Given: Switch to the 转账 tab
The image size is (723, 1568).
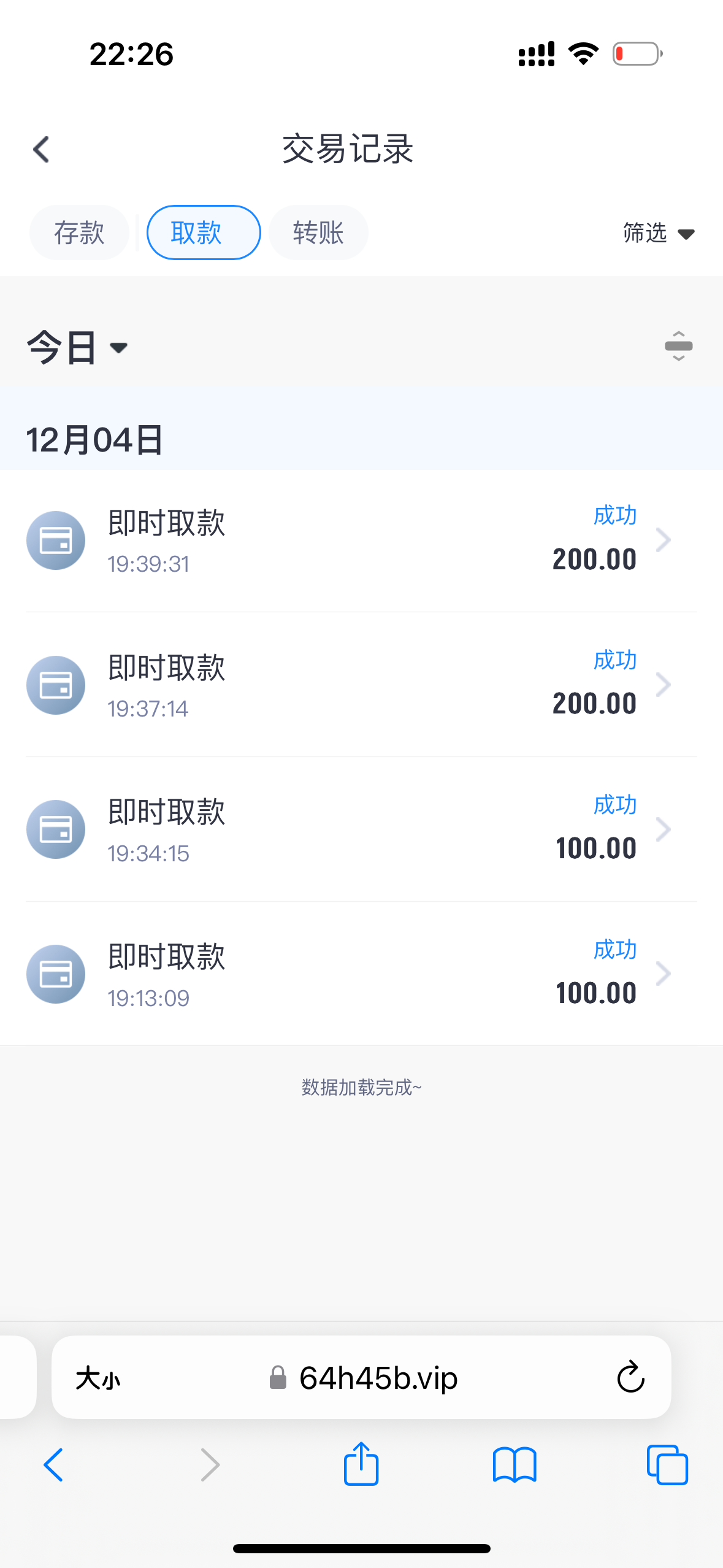Looking at the screenshot, I should (x=318, y=233).
